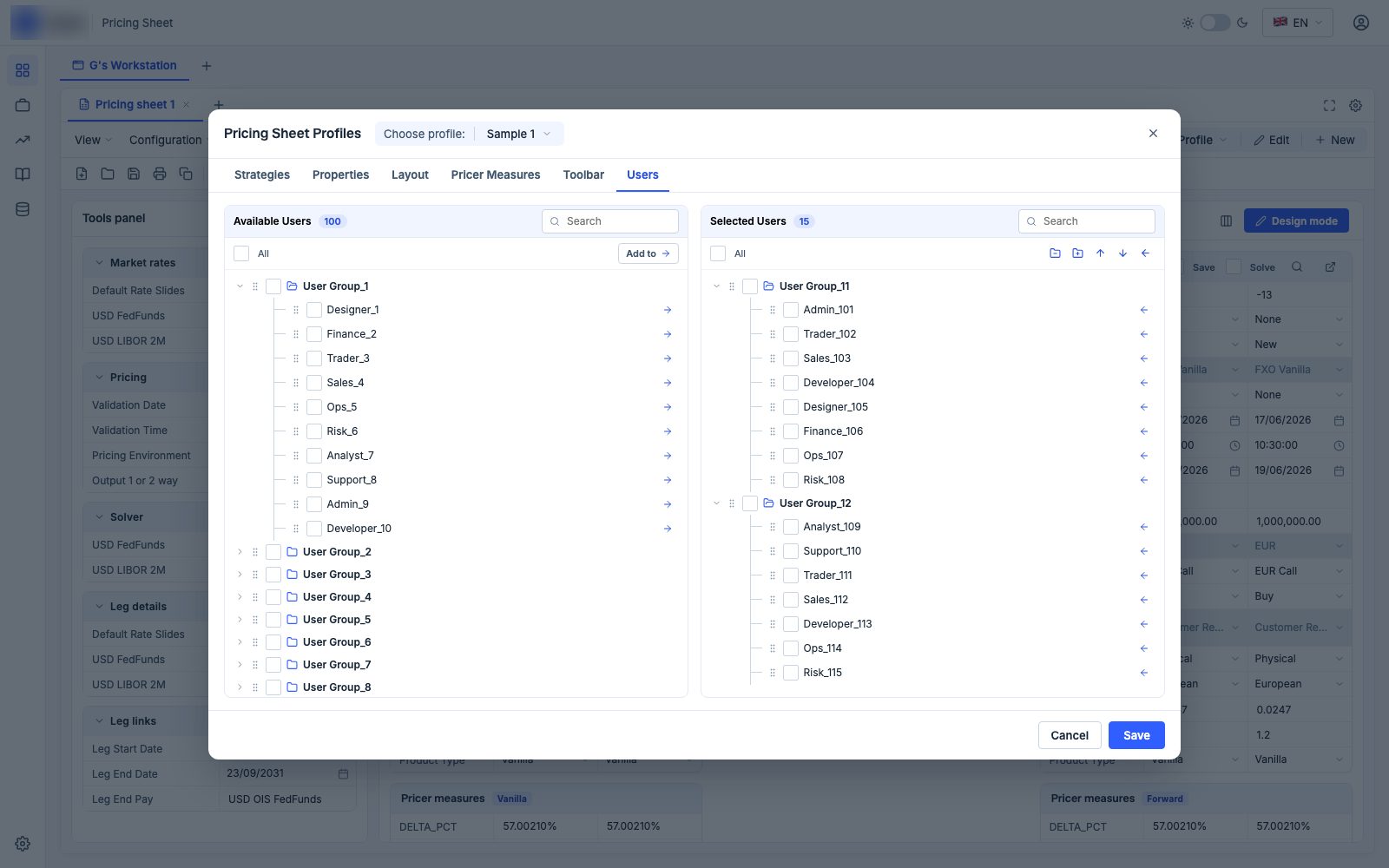Image resolution: width=1389 pixels, height=868 pixels.
Task: Toggle the dark mode switch
Action: click(x=1215, y=23)
